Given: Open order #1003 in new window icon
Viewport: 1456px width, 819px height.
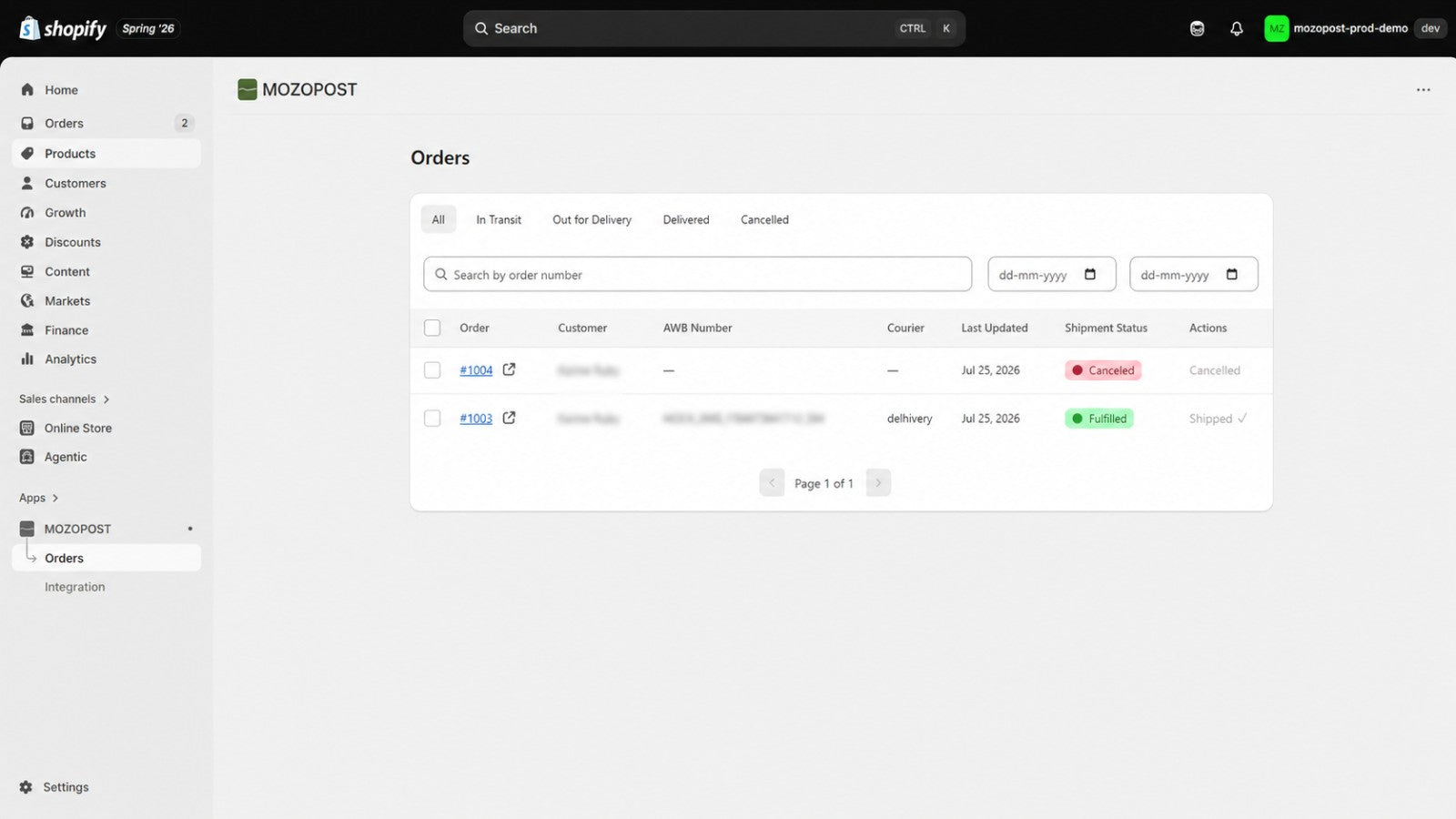Looking at the screenshot, I should click(510, 418).
